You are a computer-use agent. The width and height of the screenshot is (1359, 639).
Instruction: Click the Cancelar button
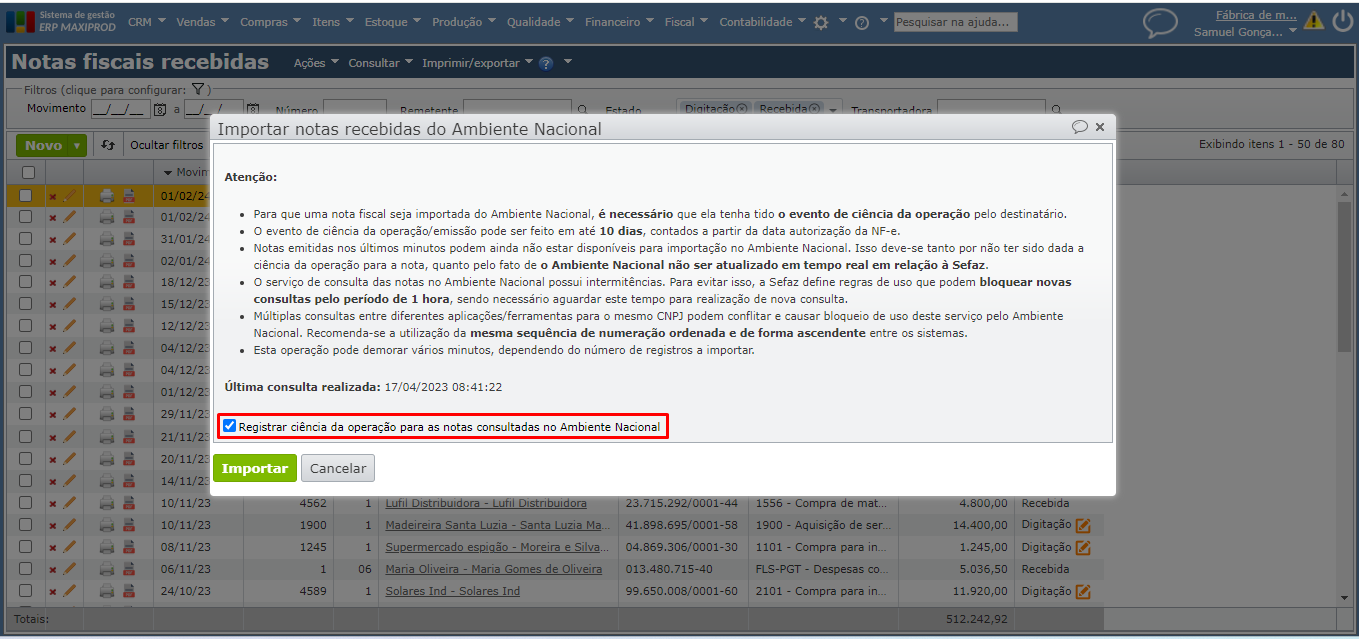click(338, 468)
